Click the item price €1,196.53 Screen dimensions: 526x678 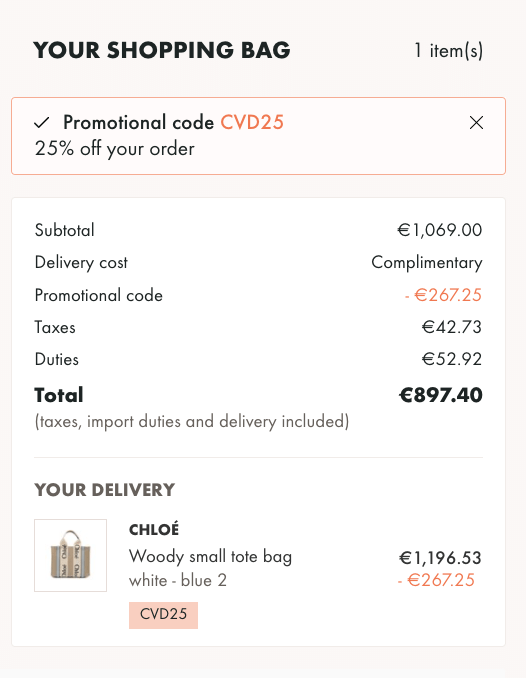coord(440,558)
